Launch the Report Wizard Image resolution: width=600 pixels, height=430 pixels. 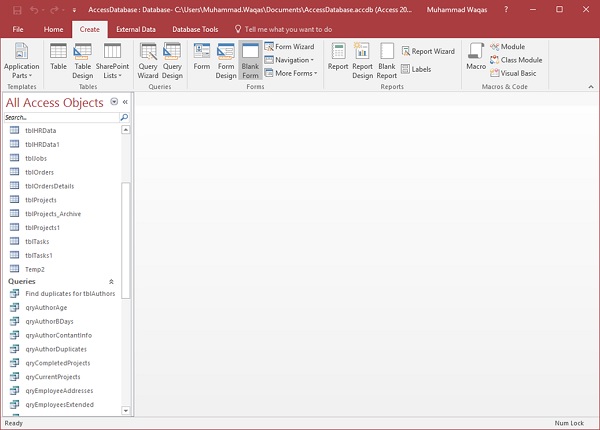pos(427,51)
